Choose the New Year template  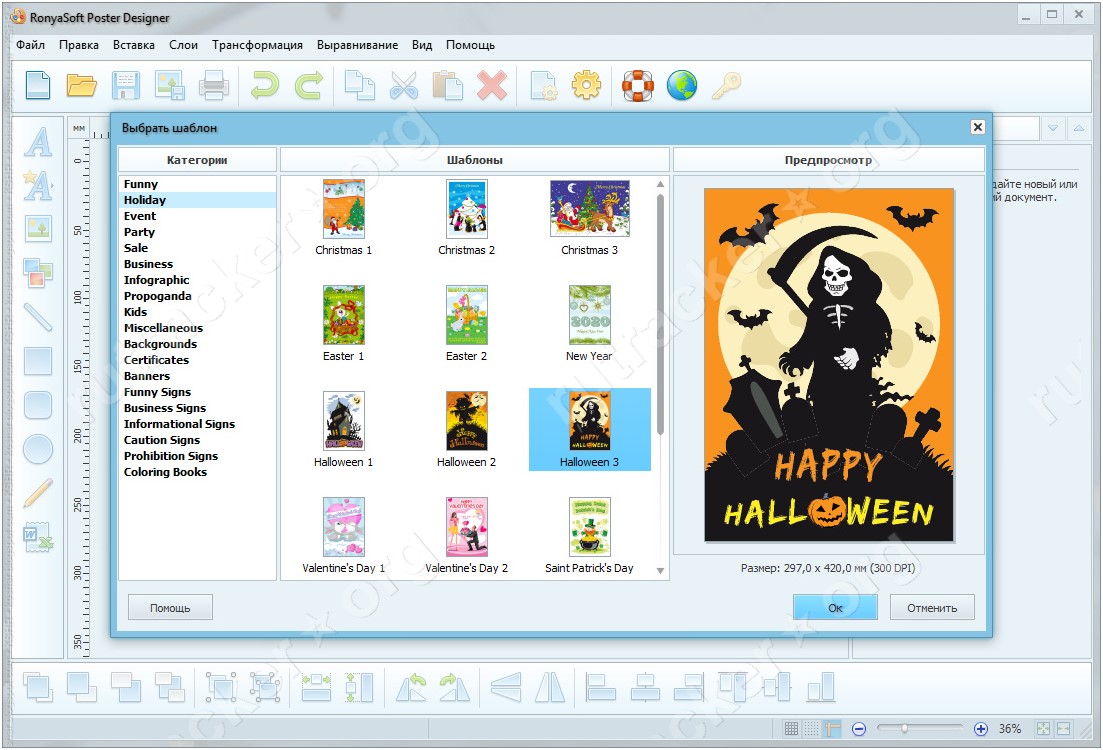point(589,324)
